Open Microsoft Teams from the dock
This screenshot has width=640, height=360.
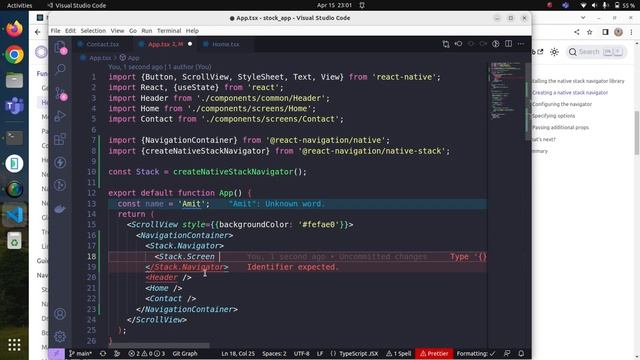pyautogui.click(x=14, y=107)
